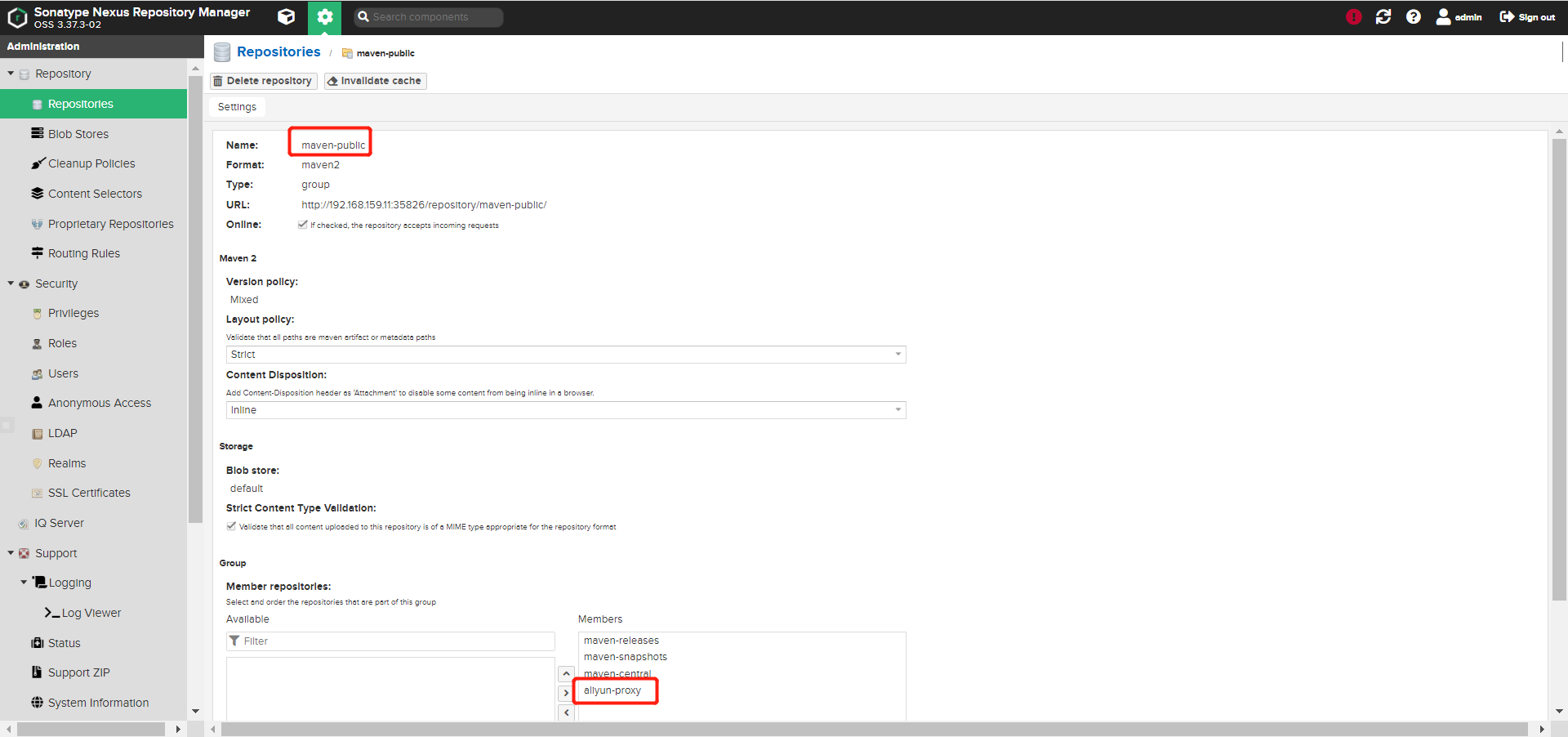Toggle Strict Content Type Validation checkbox
Image resolution: width=1568 pixels, height=737 pixels.
231,526
